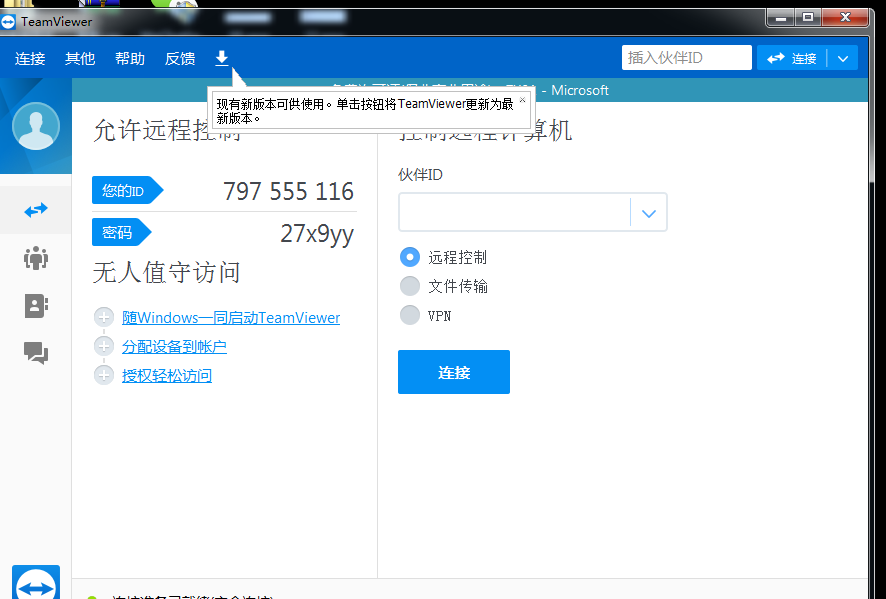Open the 反馈 menu

pyautogui.click(x=180, y=58)
